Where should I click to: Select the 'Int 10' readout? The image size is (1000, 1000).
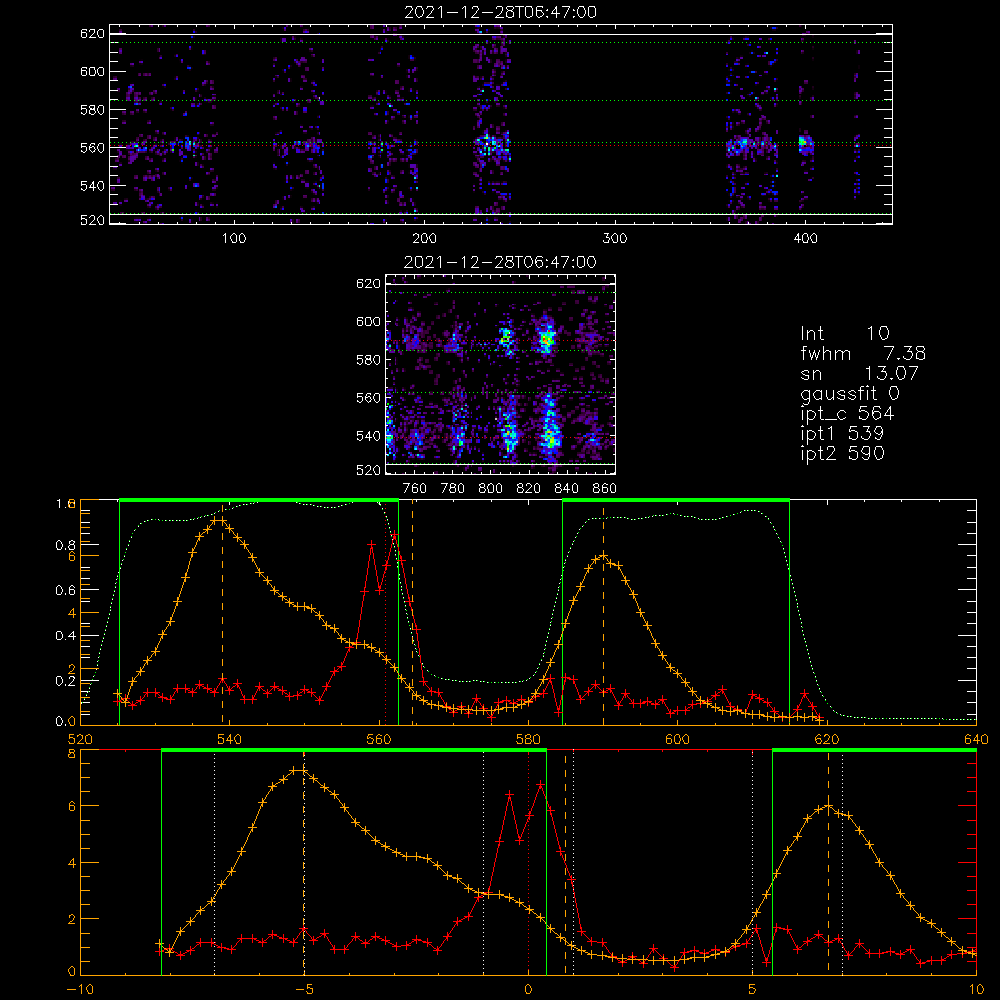coord(845,333)
